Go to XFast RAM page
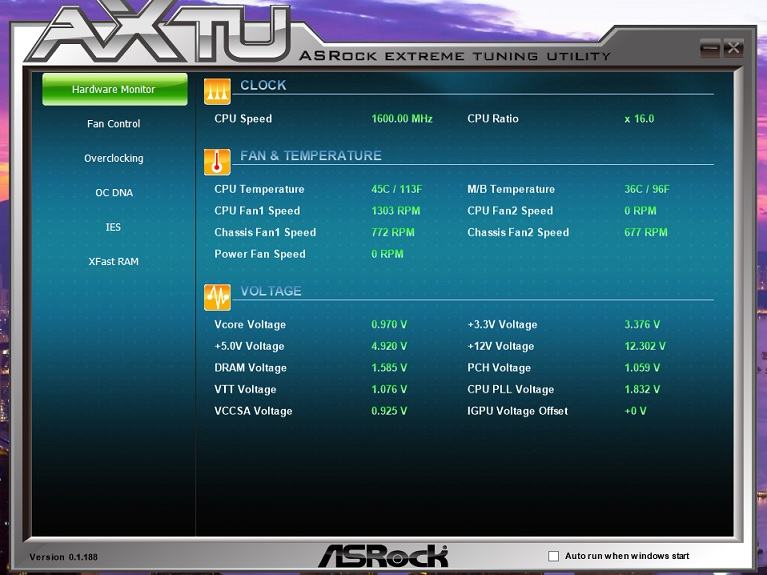767x575 pixels. pos(113,261)
